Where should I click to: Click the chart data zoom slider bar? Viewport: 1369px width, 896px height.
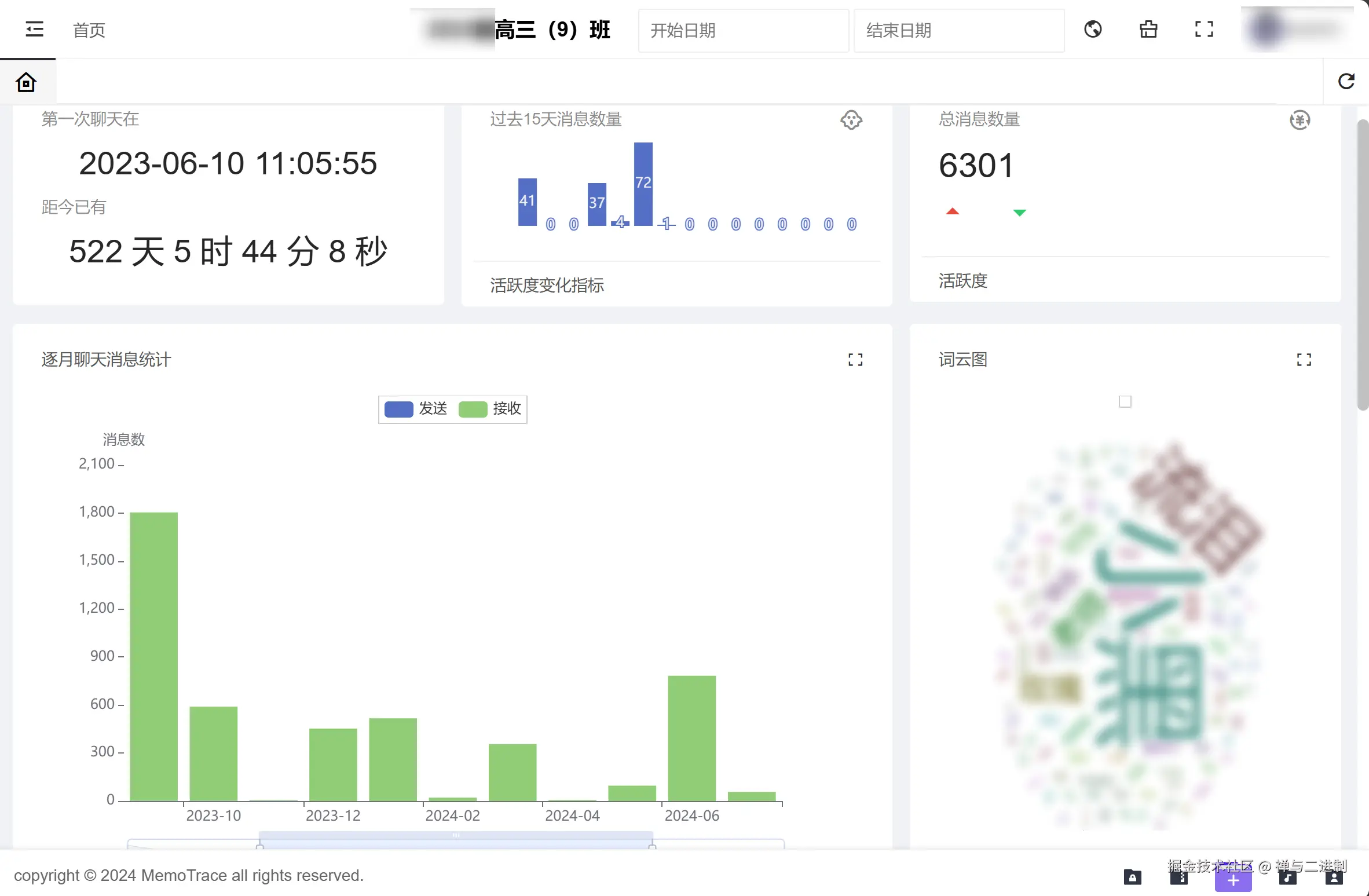(456, 836)
